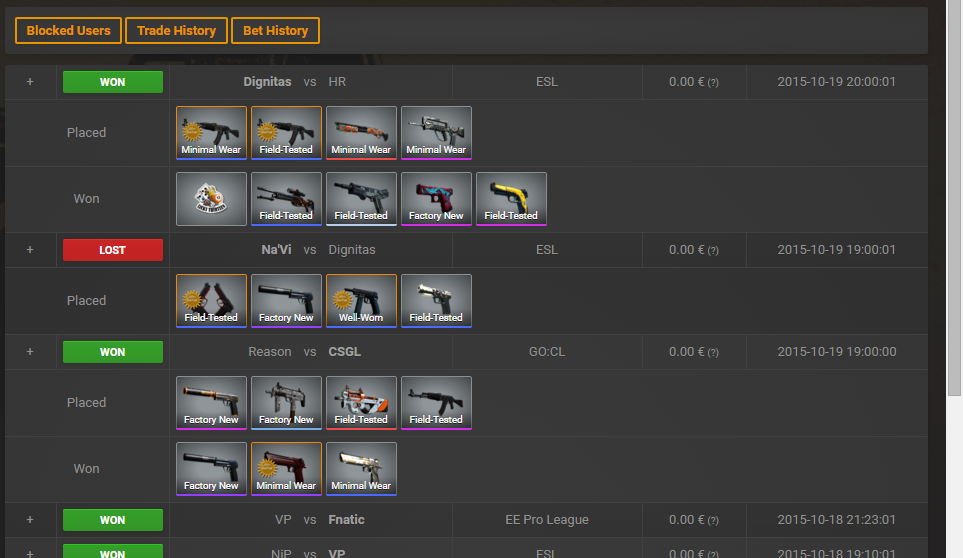Select Factory New silenced pistol won from Reason vs CSGL
This screenshot has height=558, width=963.
coord(211,469)
